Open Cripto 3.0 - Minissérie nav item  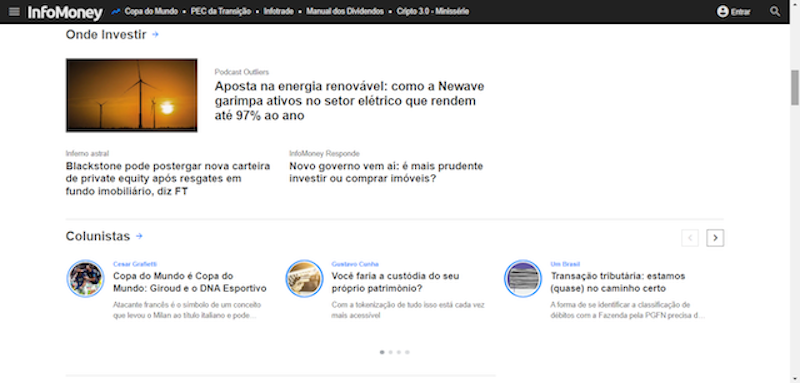pos(433,12)
